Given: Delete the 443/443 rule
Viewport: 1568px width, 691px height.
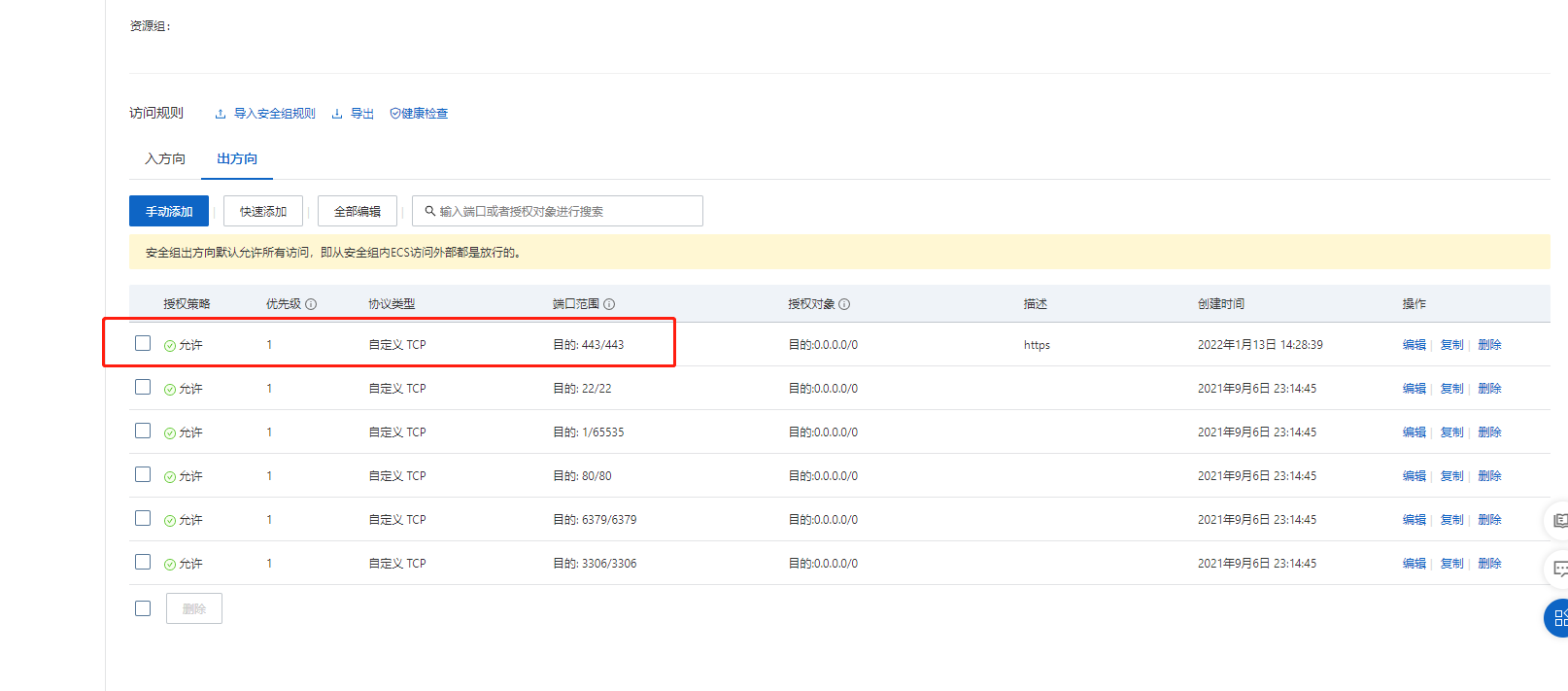Looking at the screenshot, I should pos(1489,345).
